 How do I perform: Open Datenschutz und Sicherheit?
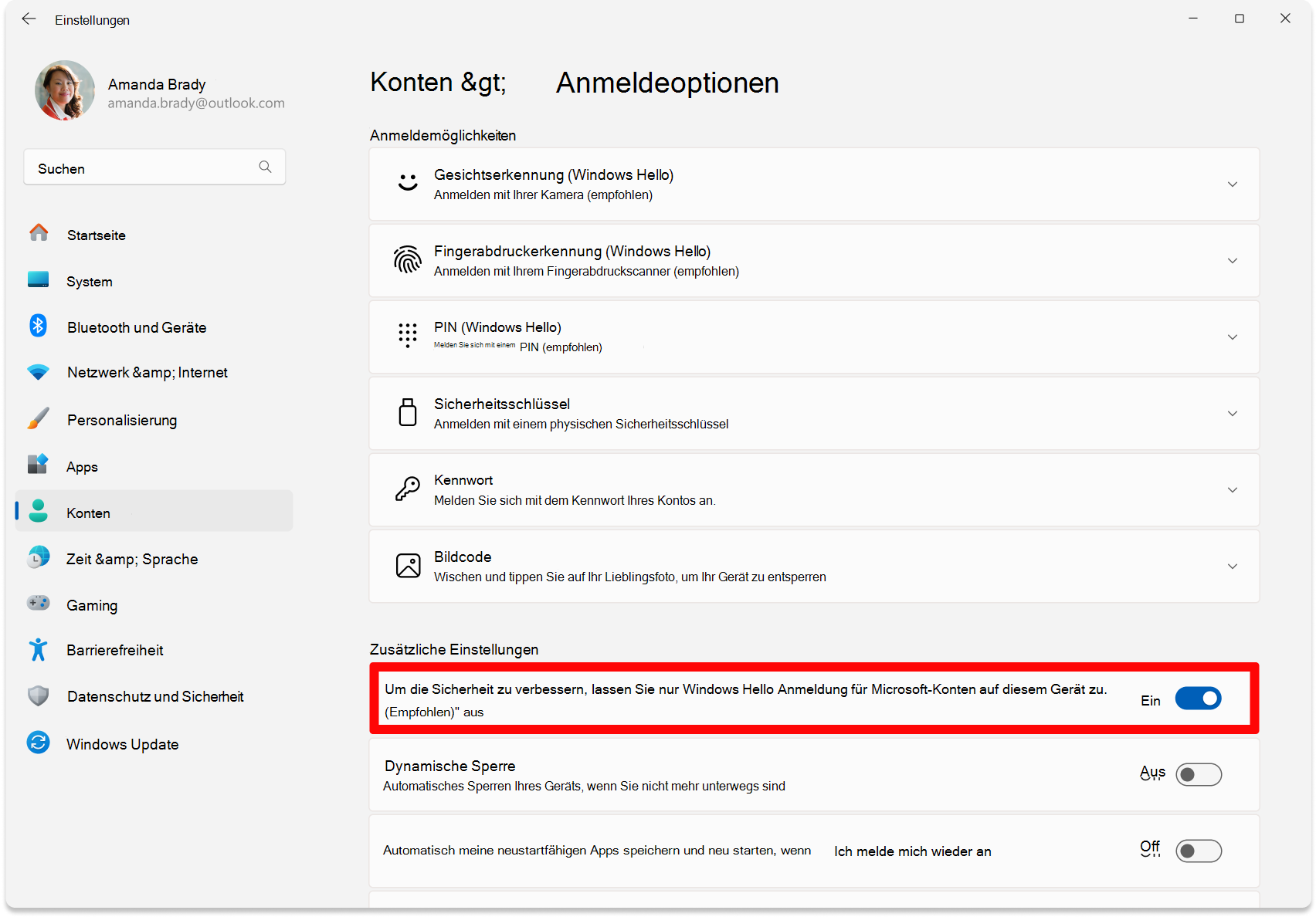pyautogui.click(x=154, y=696)
